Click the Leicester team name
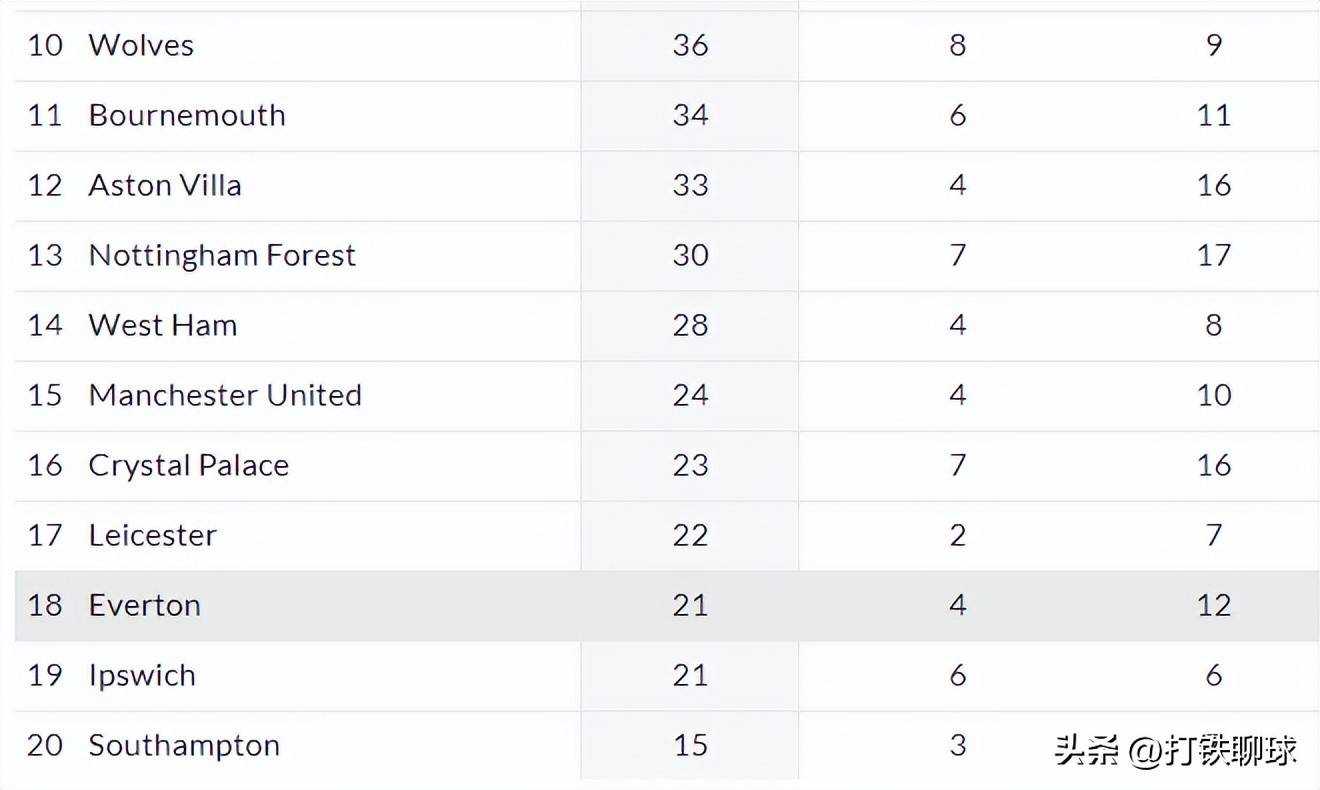The width and height of the screenshot is (1320, 790). pos(152,535)
